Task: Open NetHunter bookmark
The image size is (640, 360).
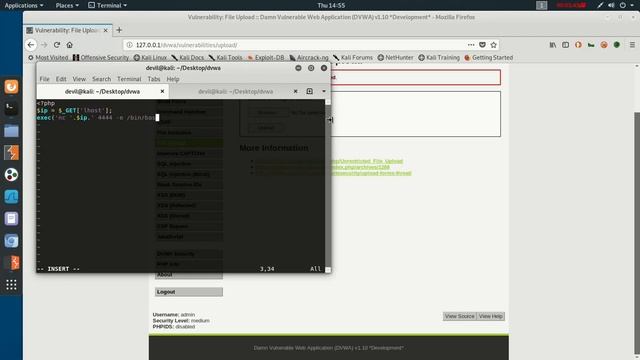Action: (396, 58)
